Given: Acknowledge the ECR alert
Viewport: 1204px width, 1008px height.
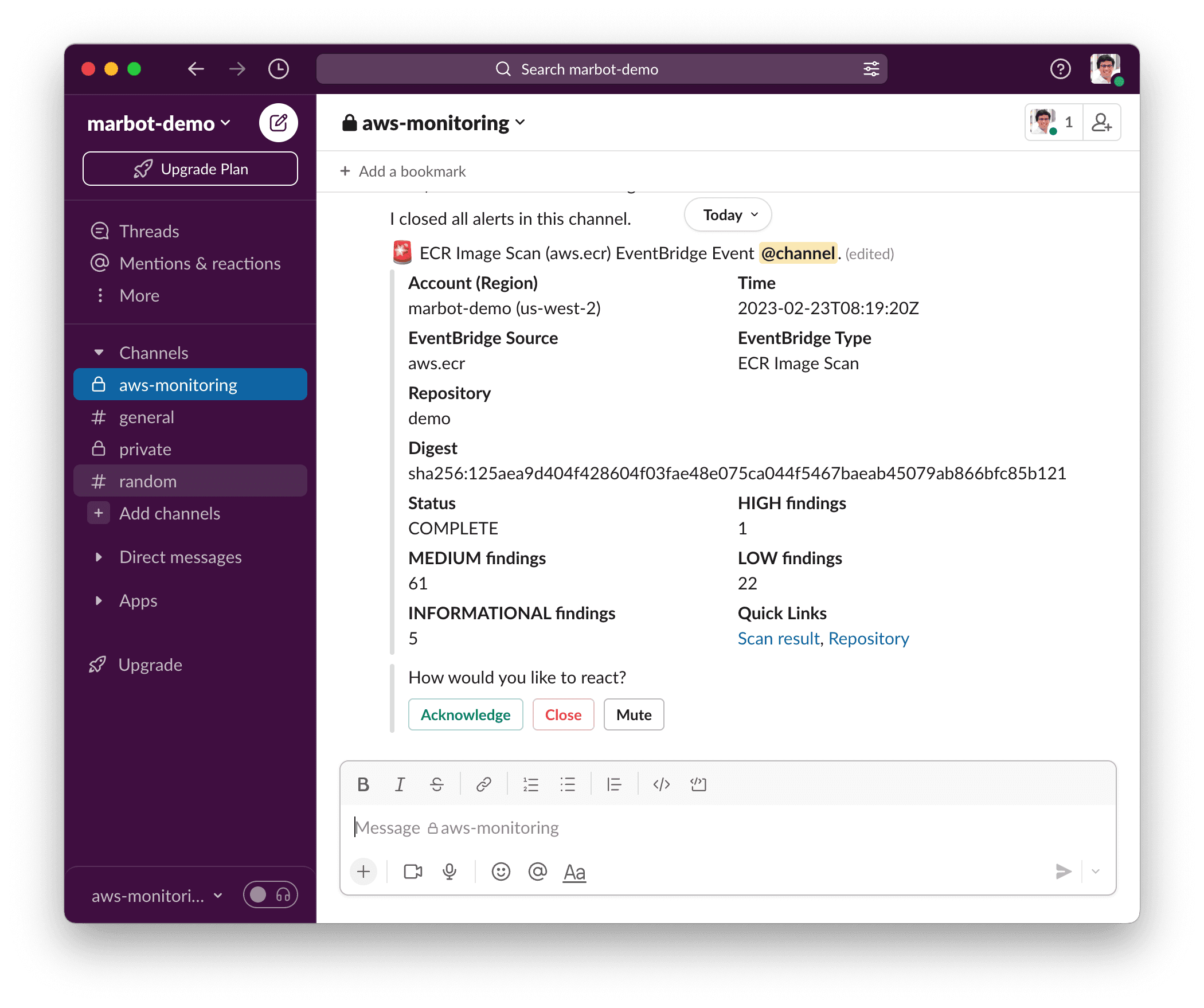Looking at the screenshot, I should [466, 714].
